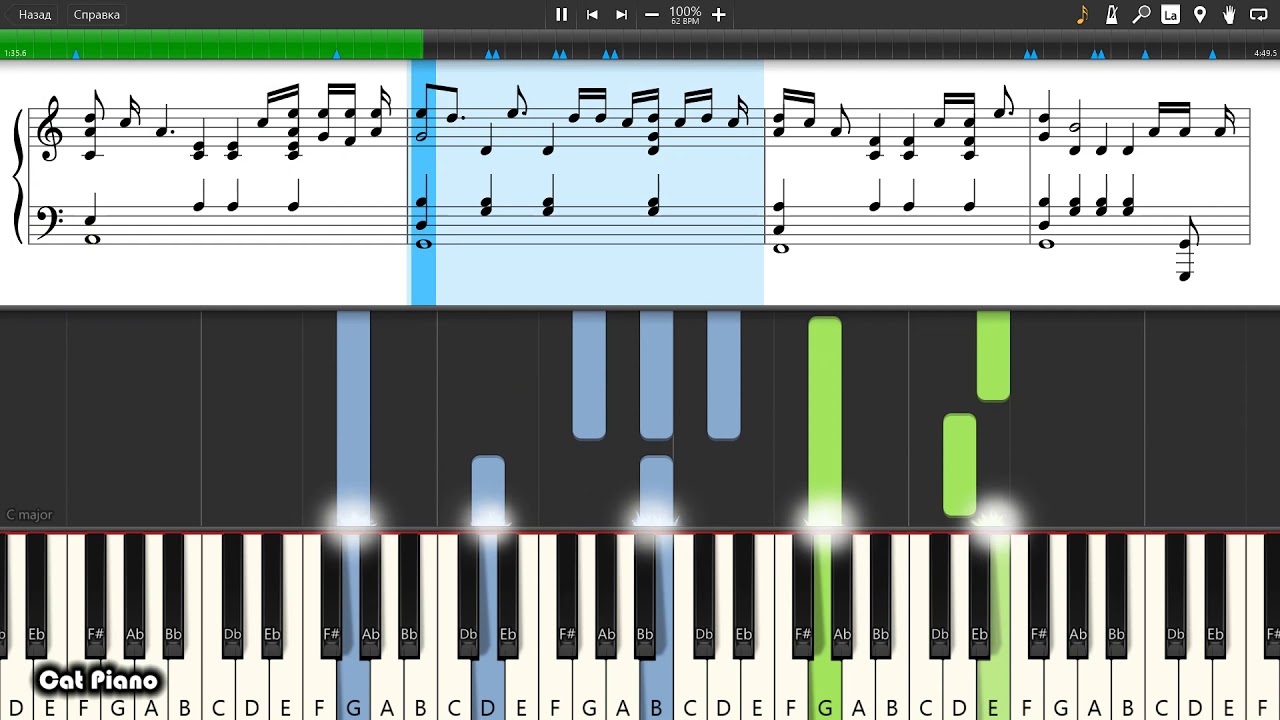Open the magnifier zoom tool
Viewport: 1280px width, 720px height.
coord(1141,14)
